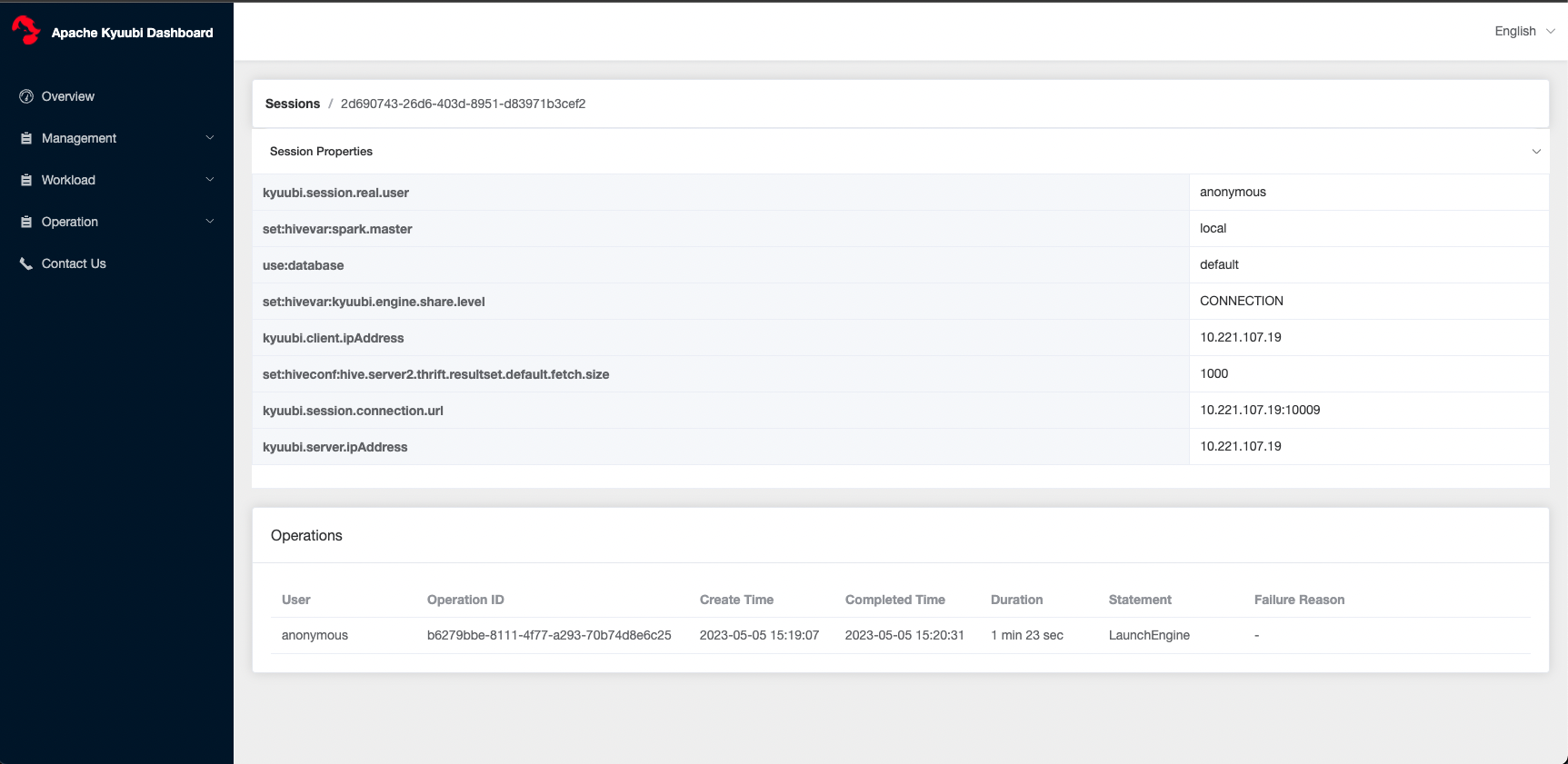Select completed time 2023-05-05 15:20:31

coord(904,635)
